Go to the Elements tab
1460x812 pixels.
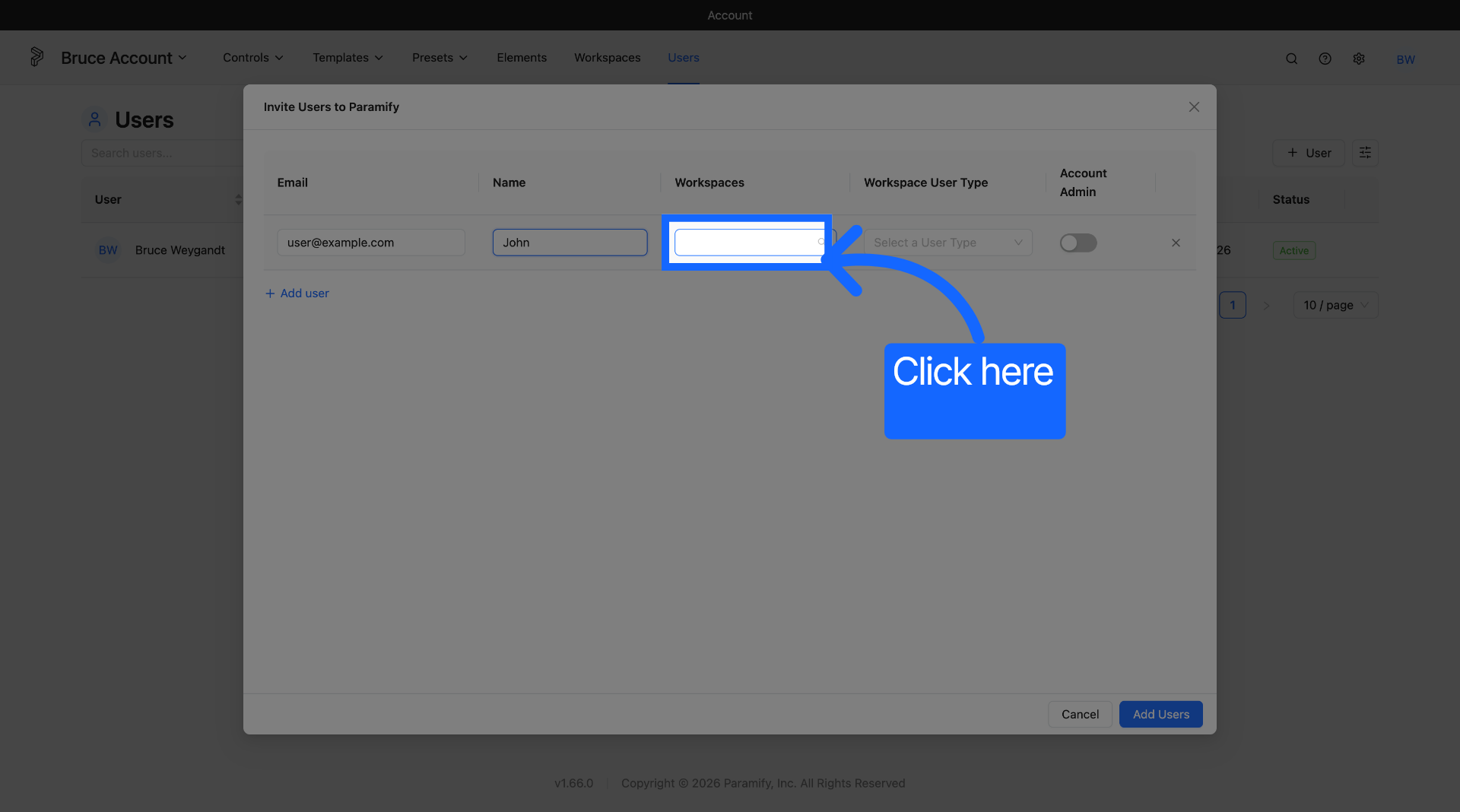point(522,58)
